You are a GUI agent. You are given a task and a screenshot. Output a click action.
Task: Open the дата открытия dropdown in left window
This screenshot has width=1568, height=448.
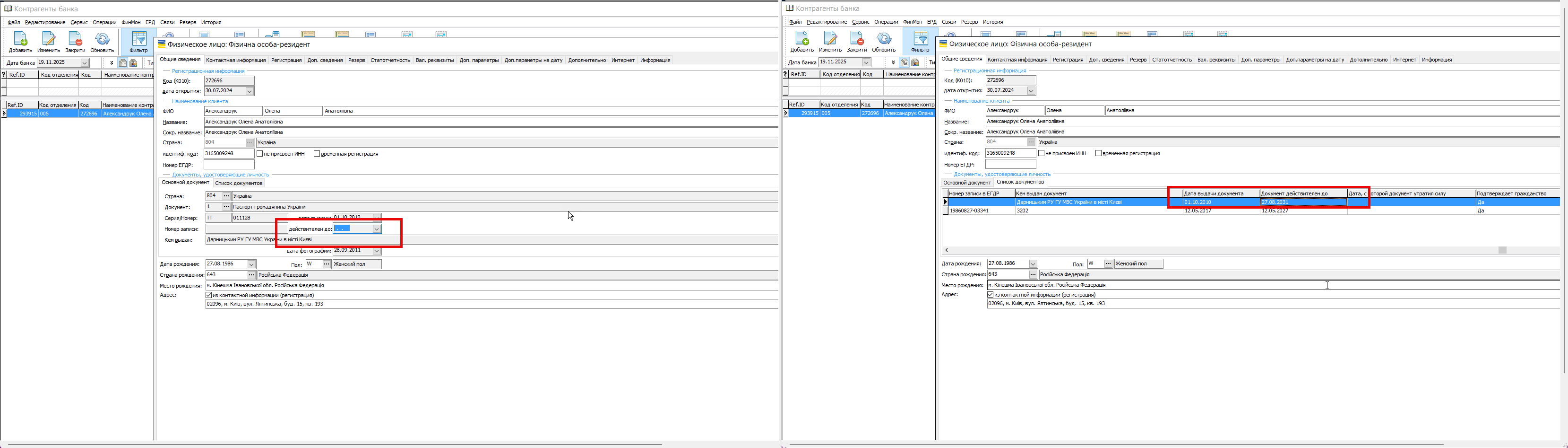250,91
